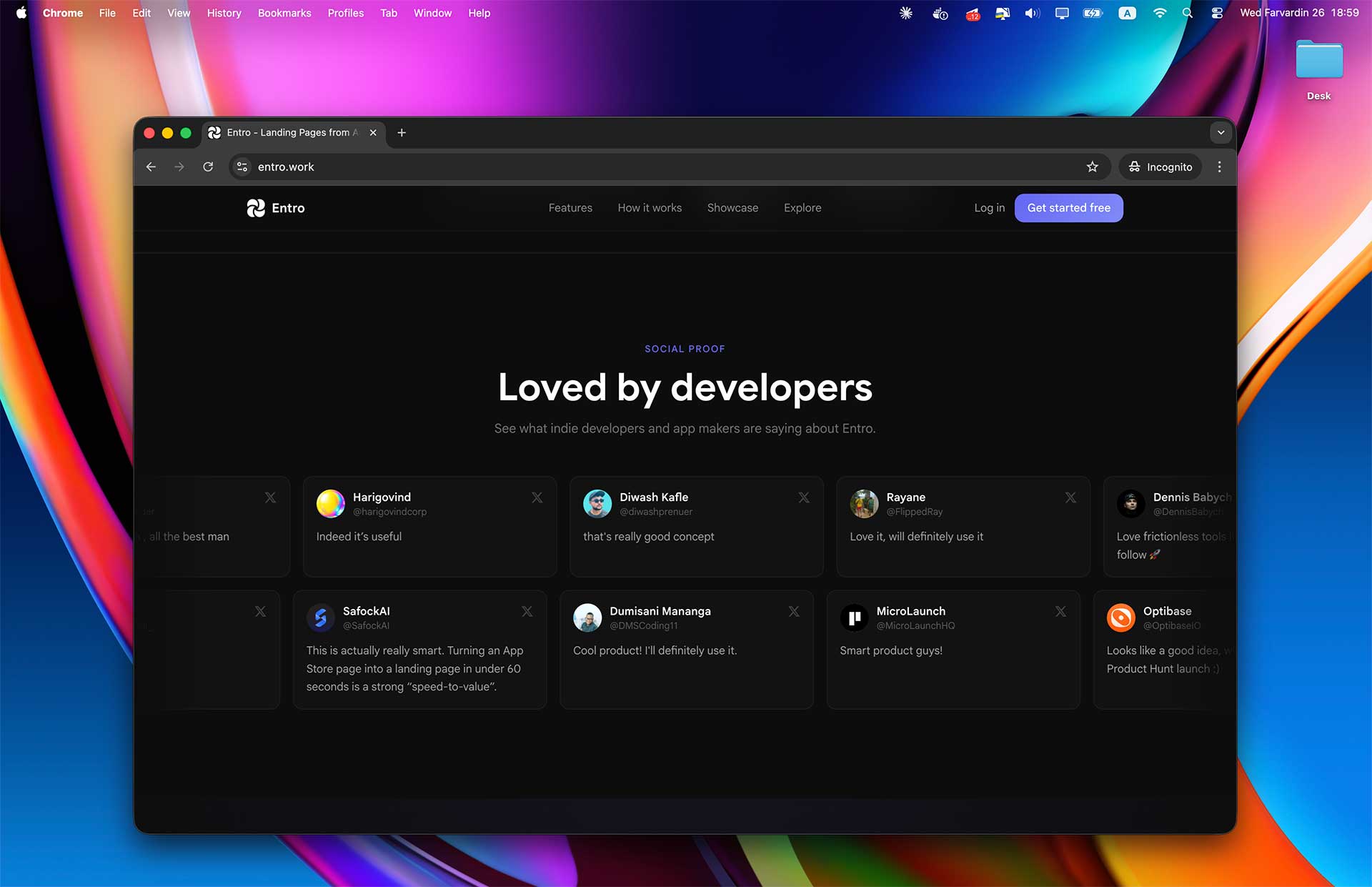Open the Bookmarks menu in menu bar
1372x887 pixels.
coord(284,13)
